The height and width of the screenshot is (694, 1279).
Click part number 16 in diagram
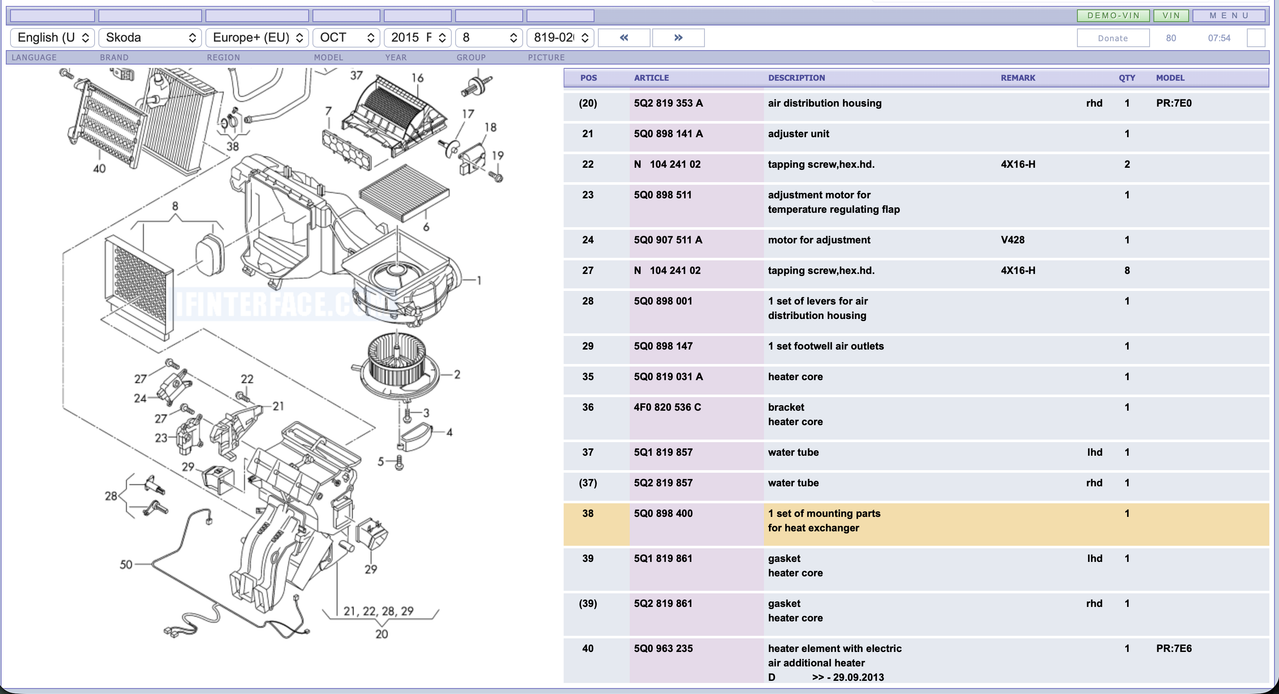[417, 78]
